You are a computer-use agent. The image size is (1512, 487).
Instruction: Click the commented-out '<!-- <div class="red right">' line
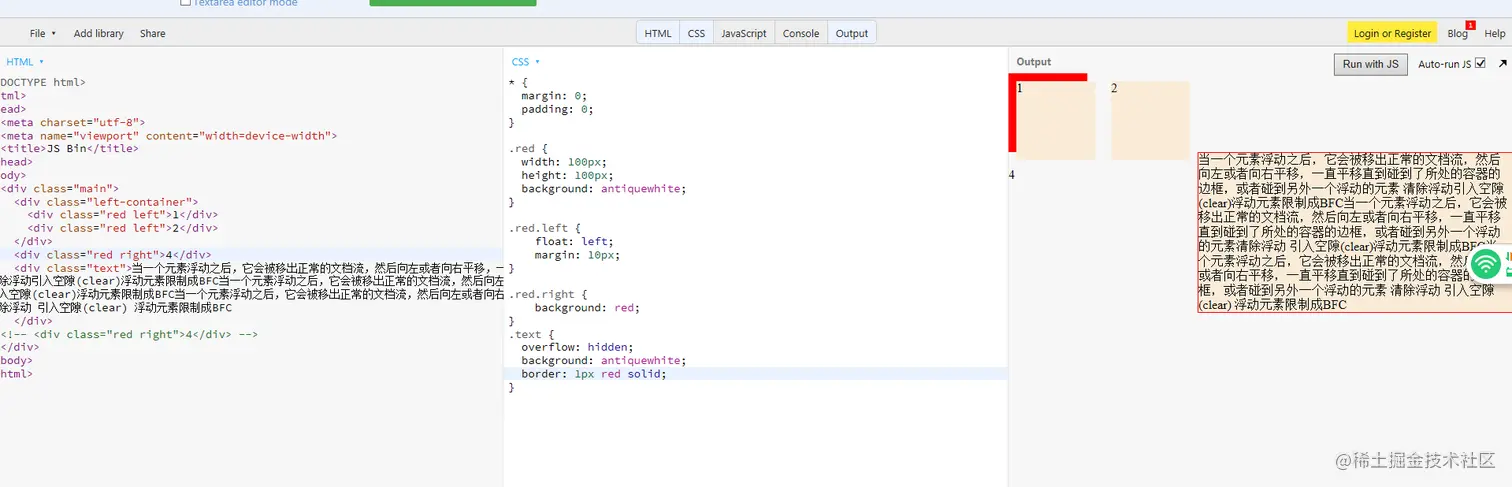pyautogui.click(x=129, y=333)
